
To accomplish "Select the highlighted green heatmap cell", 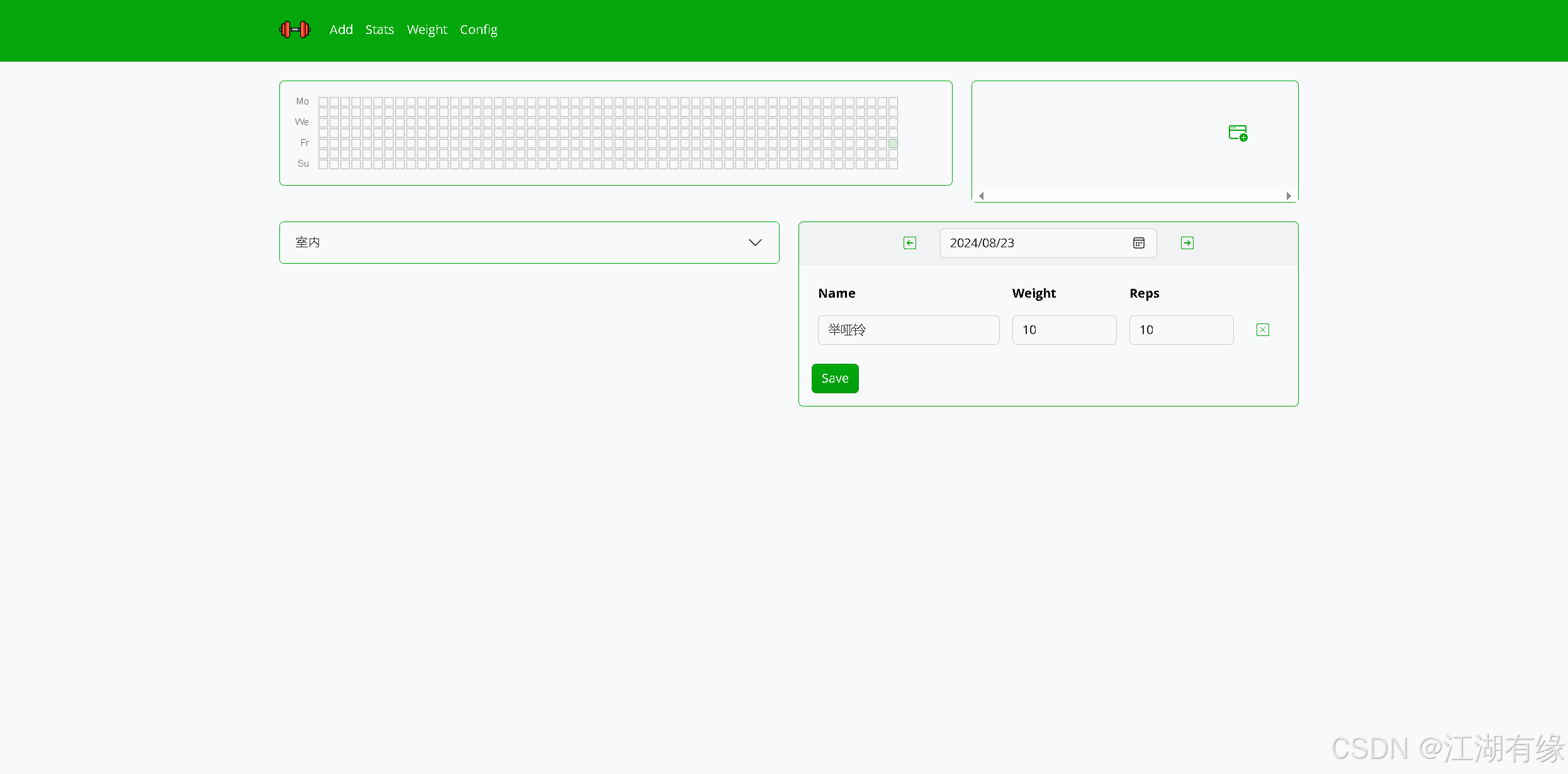I will coord(893,143).
